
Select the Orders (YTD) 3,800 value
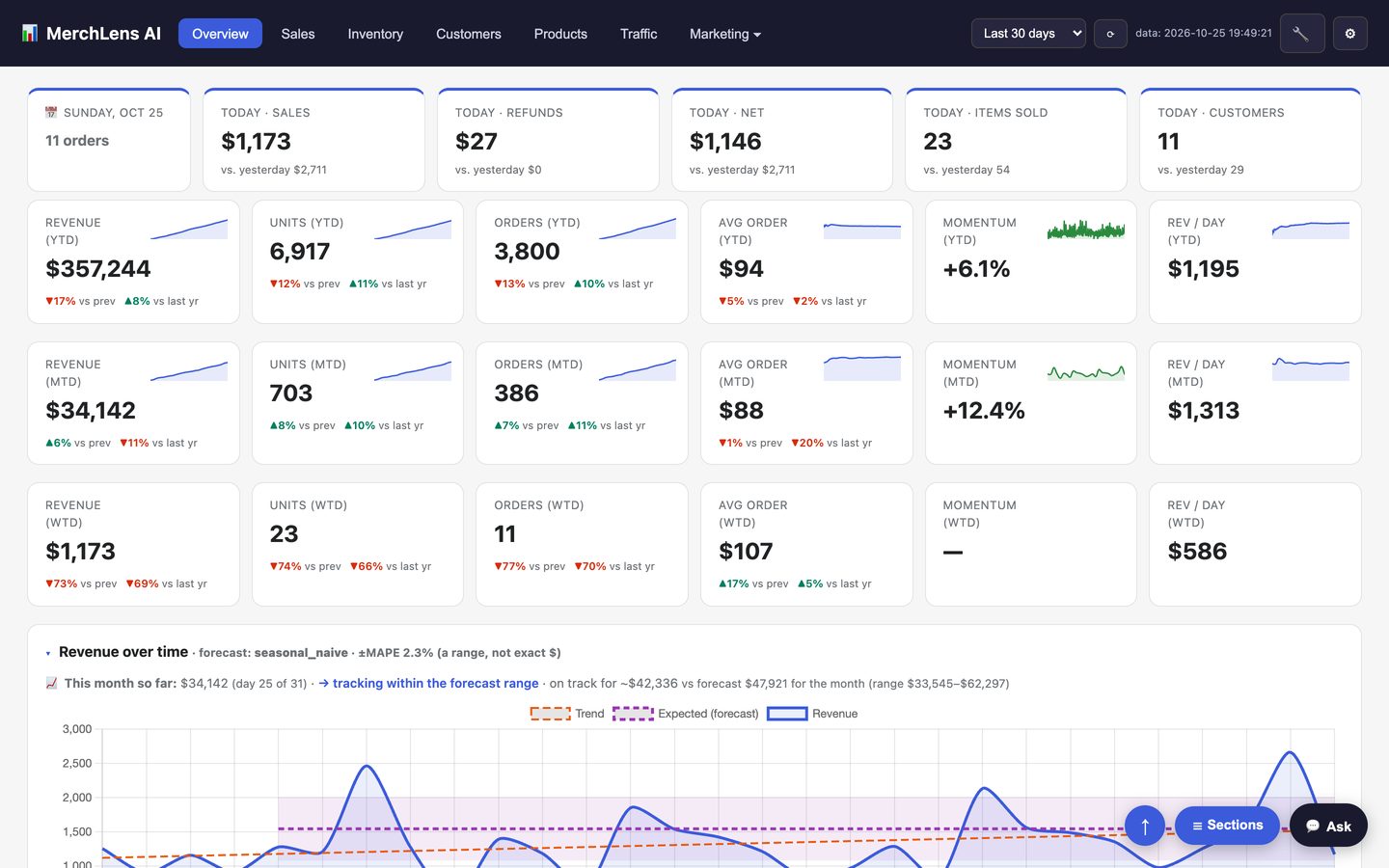[x=527, y=252]
